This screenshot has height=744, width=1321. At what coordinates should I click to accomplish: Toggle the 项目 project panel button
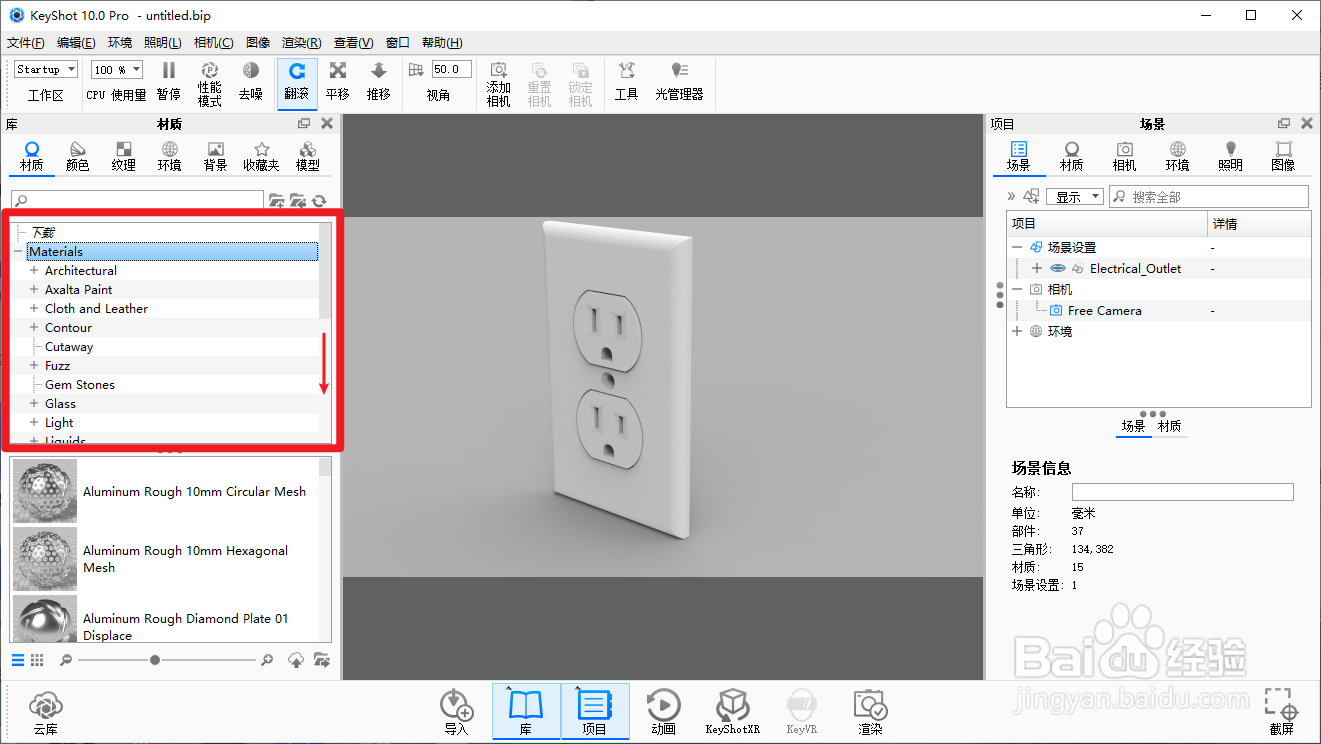tap(595, 712)
